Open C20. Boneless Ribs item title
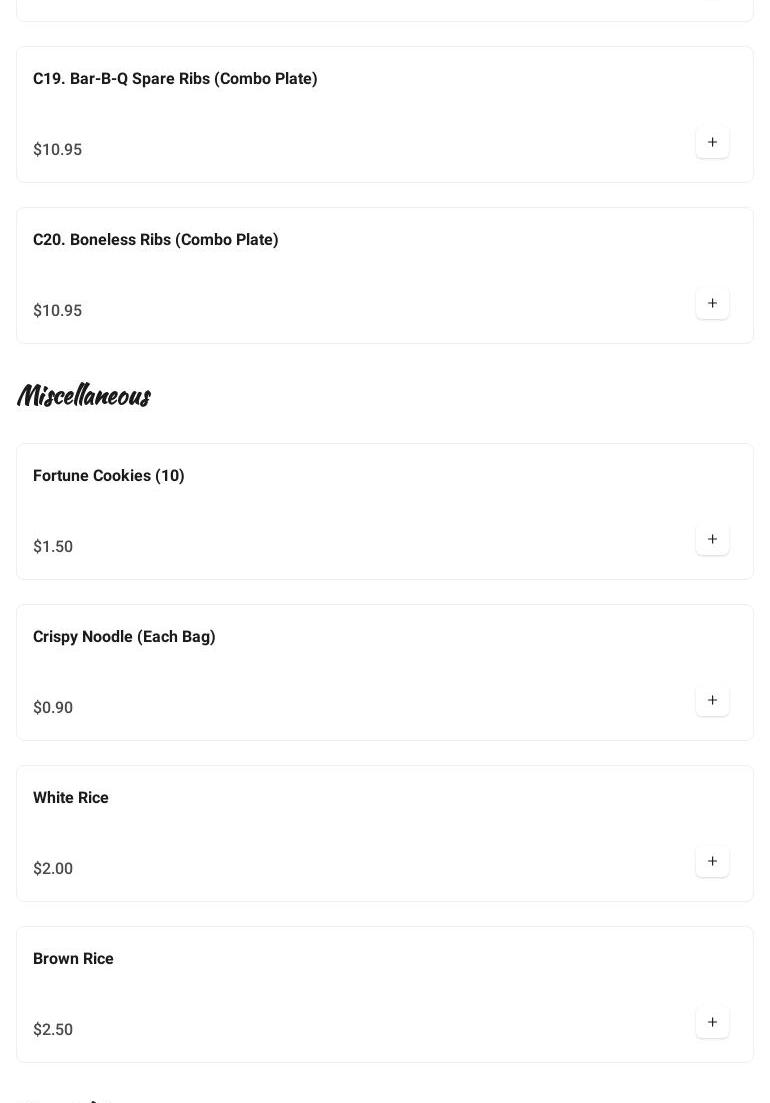Screen dimensions: 770x1103 click(x=156, y=240)
